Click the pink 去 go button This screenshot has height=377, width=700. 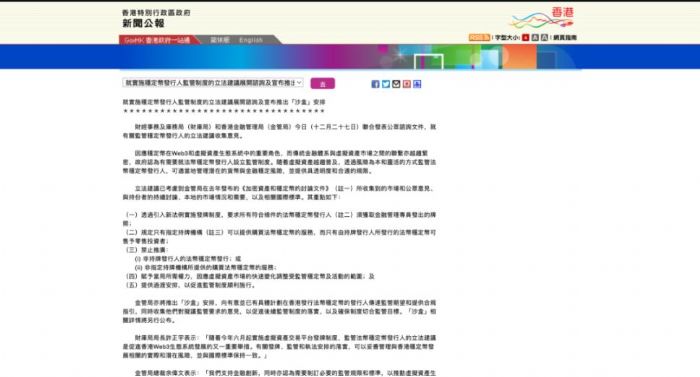[322, 84]
